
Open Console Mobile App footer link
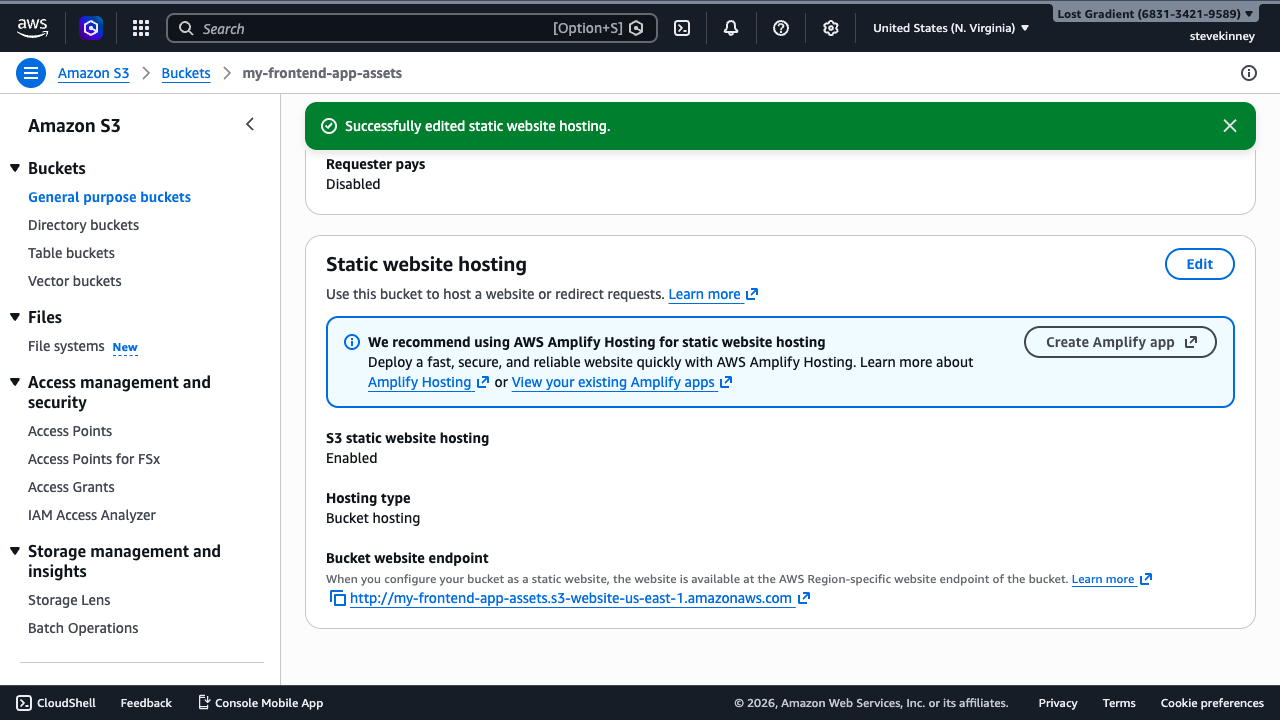260,703
